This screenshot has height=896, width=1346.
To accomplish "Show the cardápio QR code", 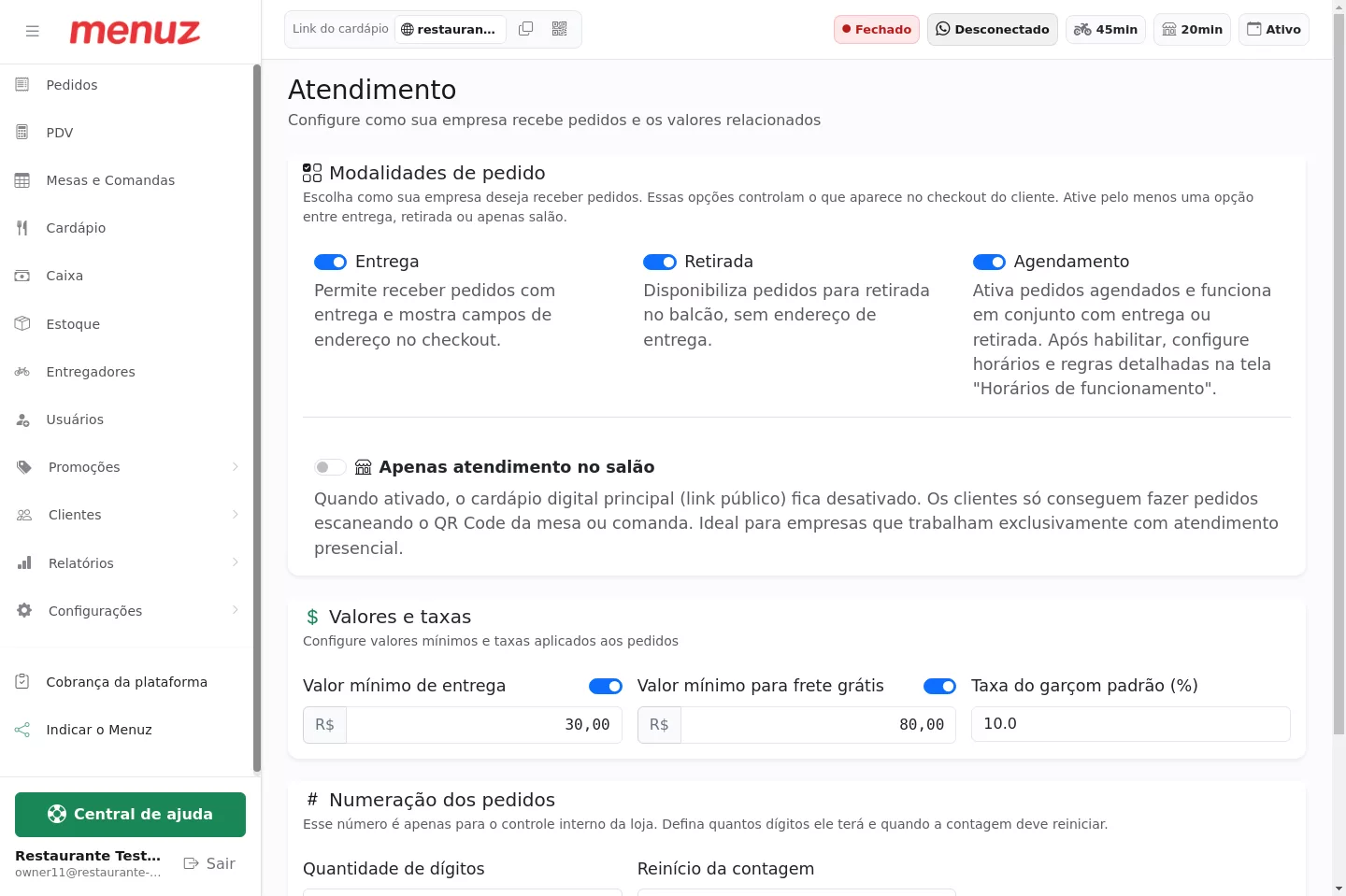I will pyautogui.click(x=560, y=29).
